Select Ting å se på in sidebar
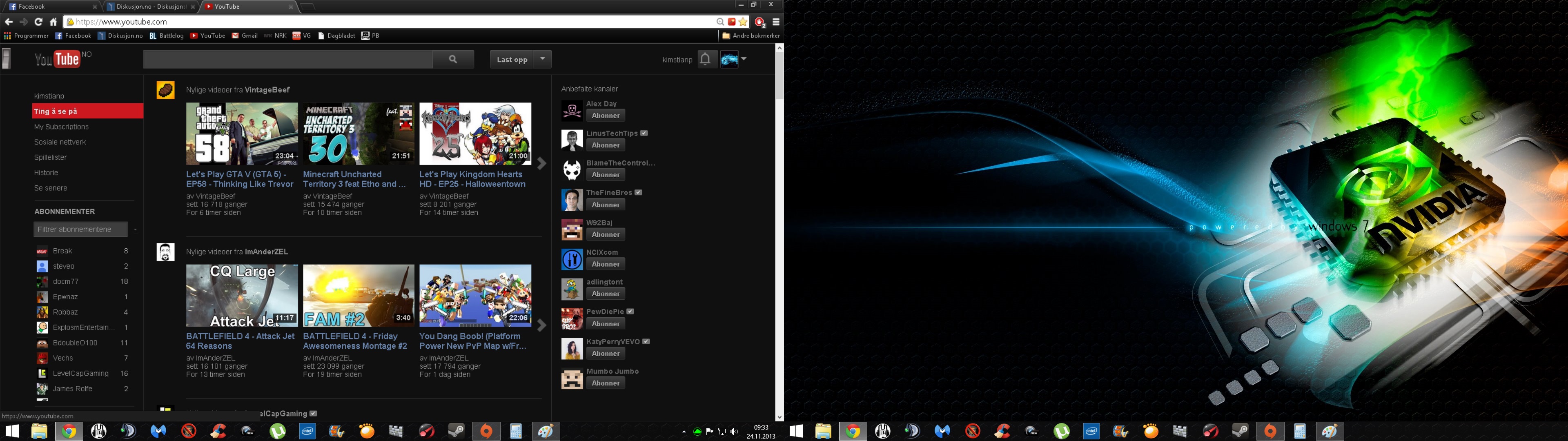Image resolution: width=1568 pixels, height=441 pixels. pos(88,111)
